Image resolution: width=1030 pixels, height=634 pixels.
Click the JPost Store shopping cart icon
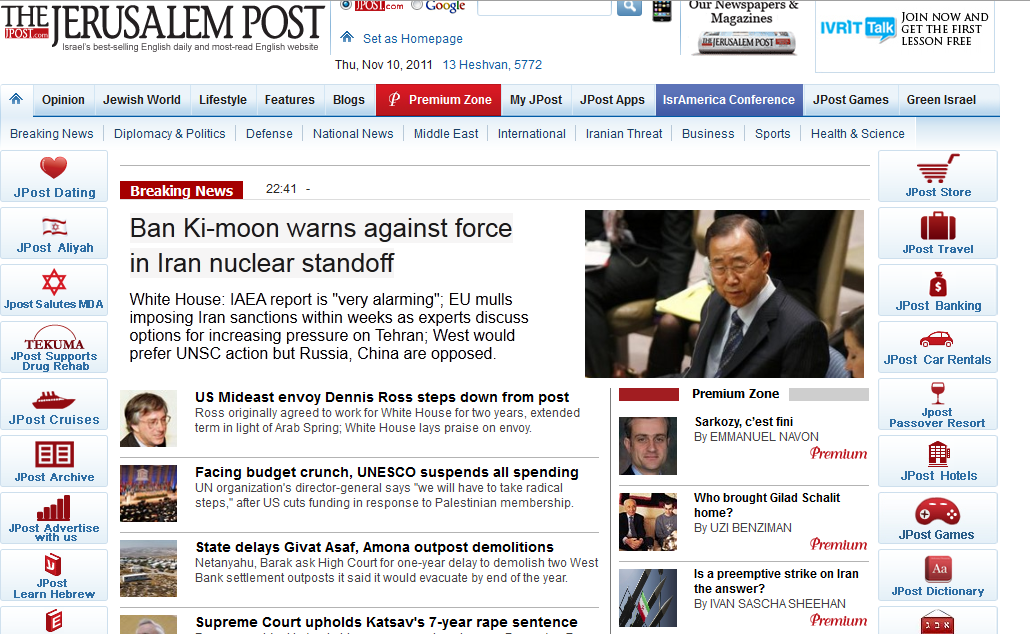[938, 169]
